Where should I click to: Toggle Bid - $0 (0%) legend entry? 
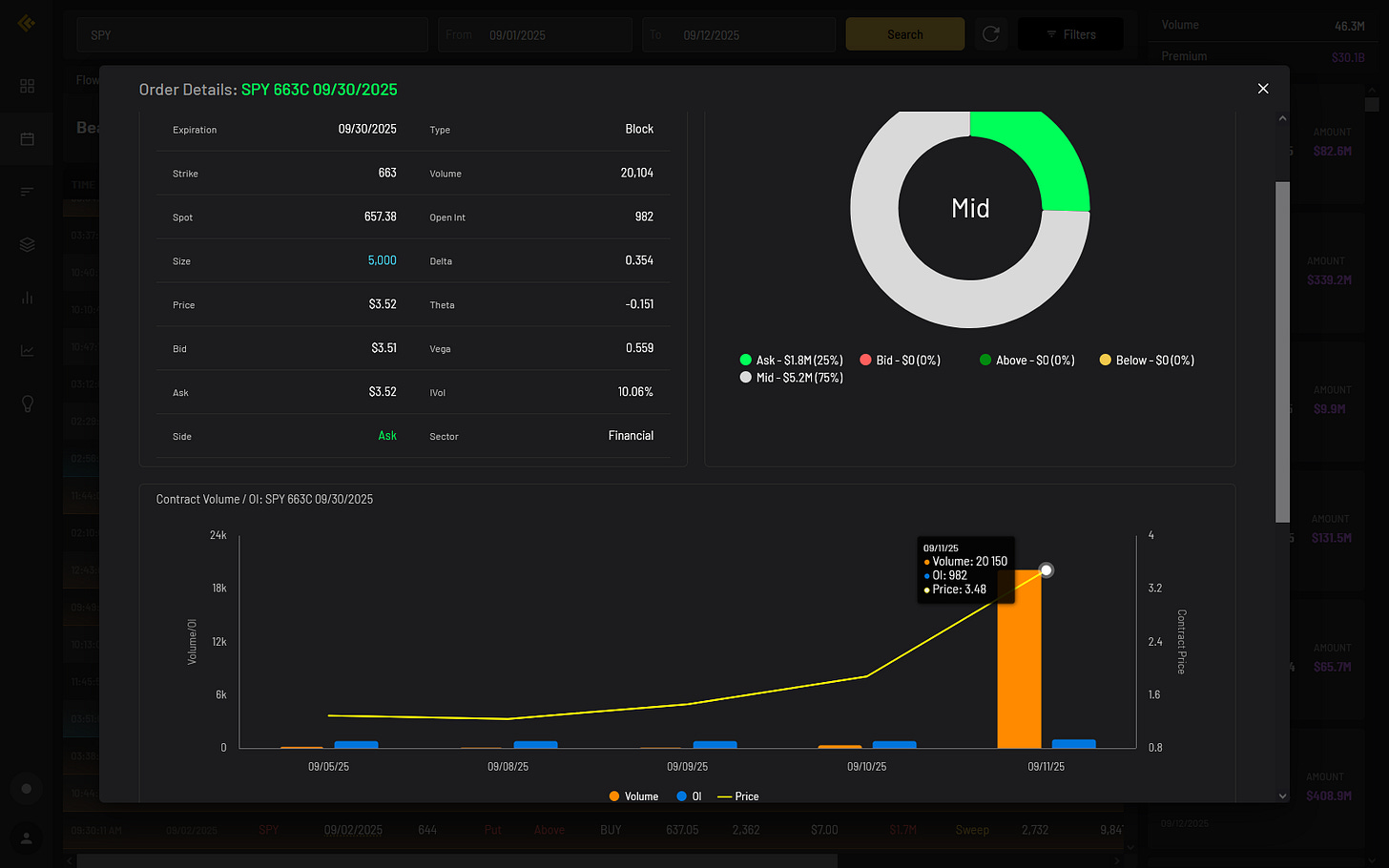pyautogui.click(x=900, y=361)
